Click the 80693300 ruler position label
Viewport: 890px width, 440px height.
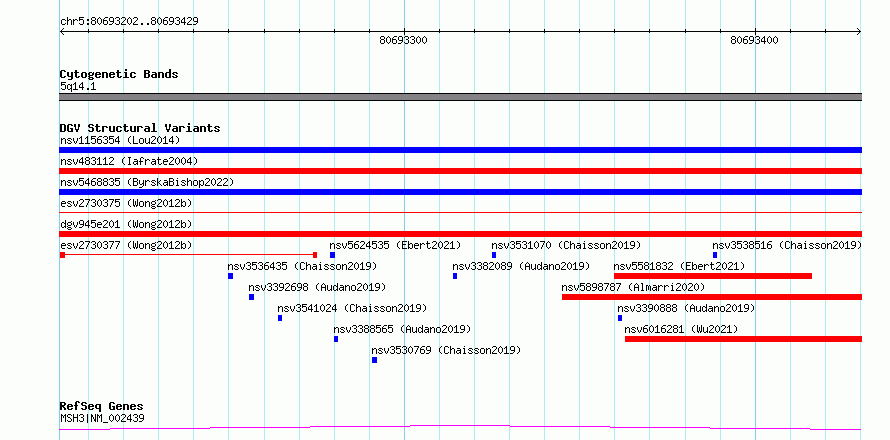point(404,40)
